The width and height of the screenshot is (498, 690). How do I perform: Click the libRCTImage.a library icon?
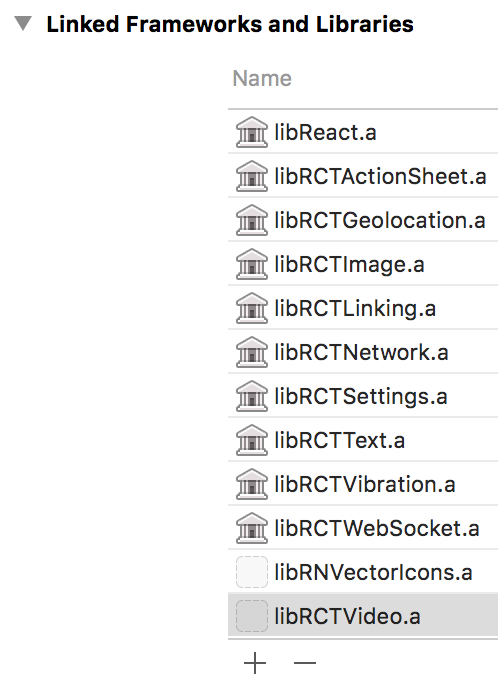click(x=252, y=264)
